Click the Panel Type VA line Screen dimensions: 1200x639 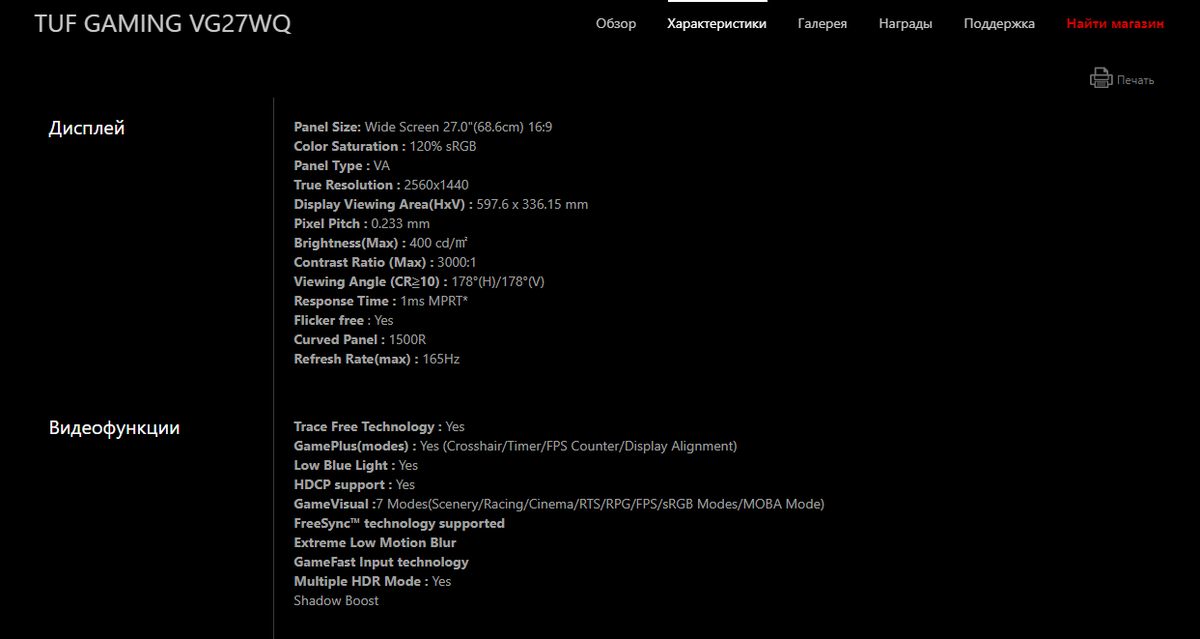pyautogui.click(x=342, y=166)
